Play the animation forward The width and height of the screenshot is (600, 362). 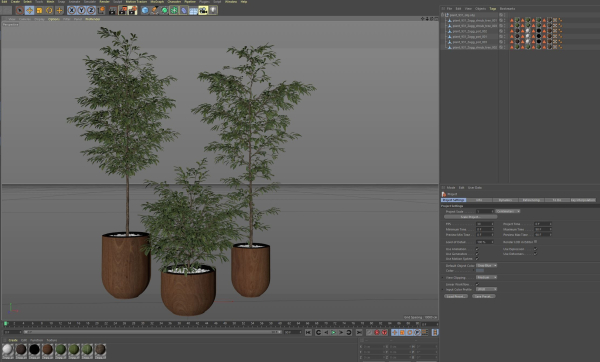pos(334,333)
